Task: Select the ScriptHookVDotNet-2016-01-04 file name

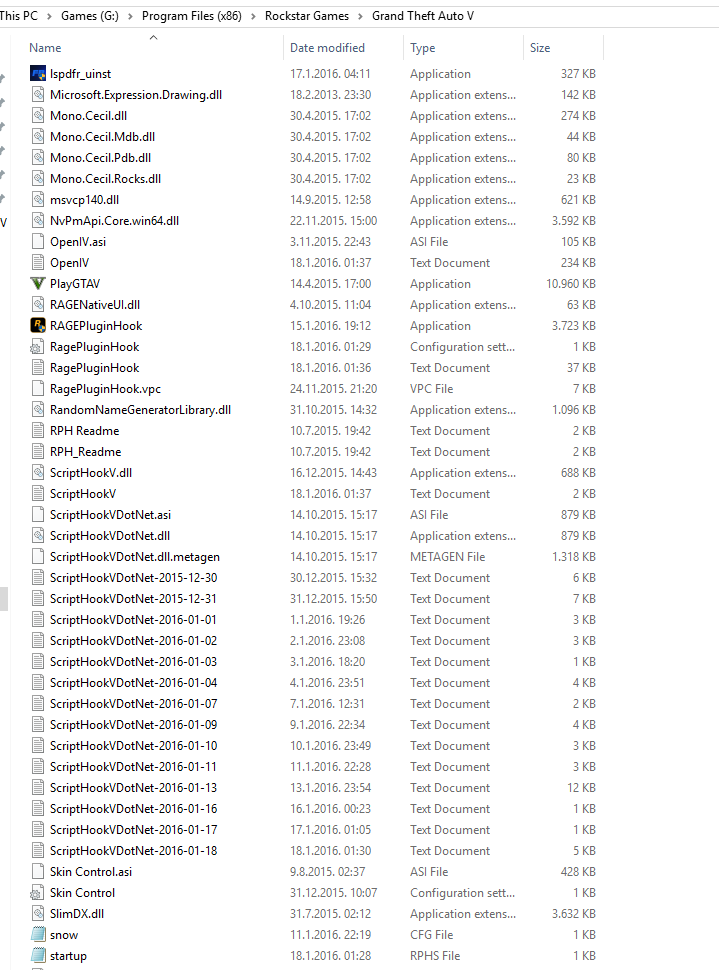Action: 133,683
